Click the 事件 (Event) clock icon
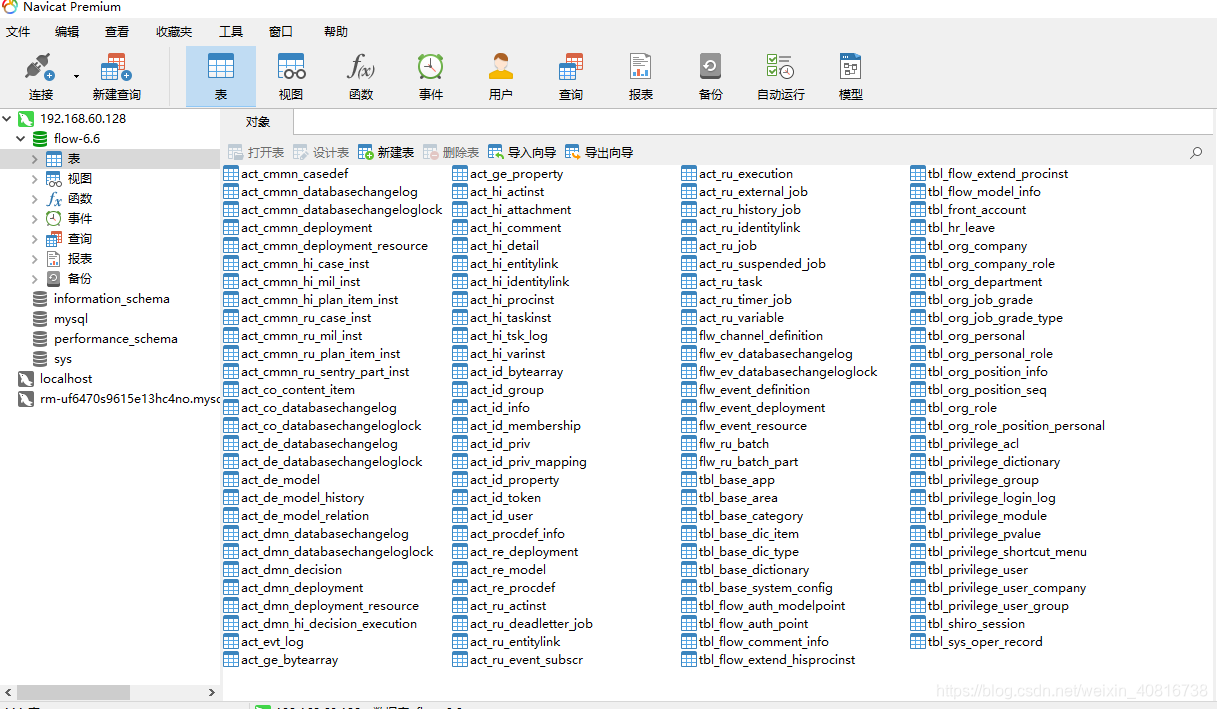Image resolution: width=1217 pixels, height=709 pixels. [431, 77]
